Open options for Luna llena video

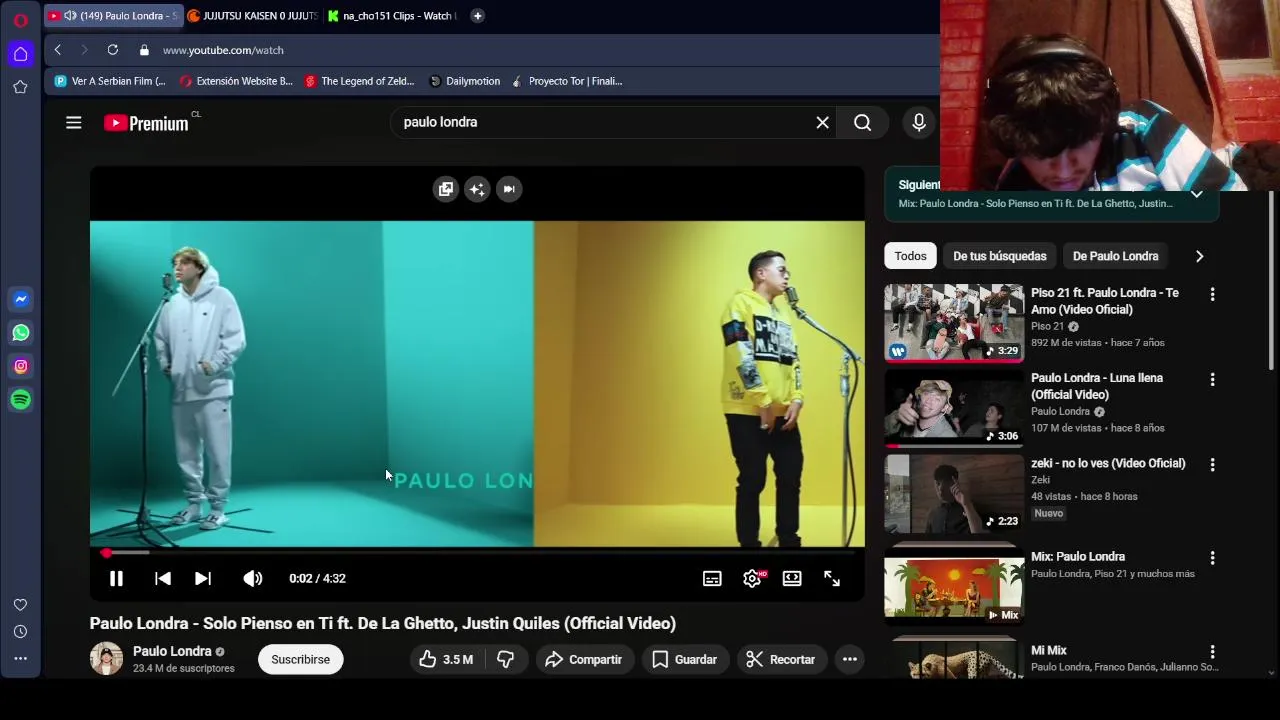click(1212, 379)
